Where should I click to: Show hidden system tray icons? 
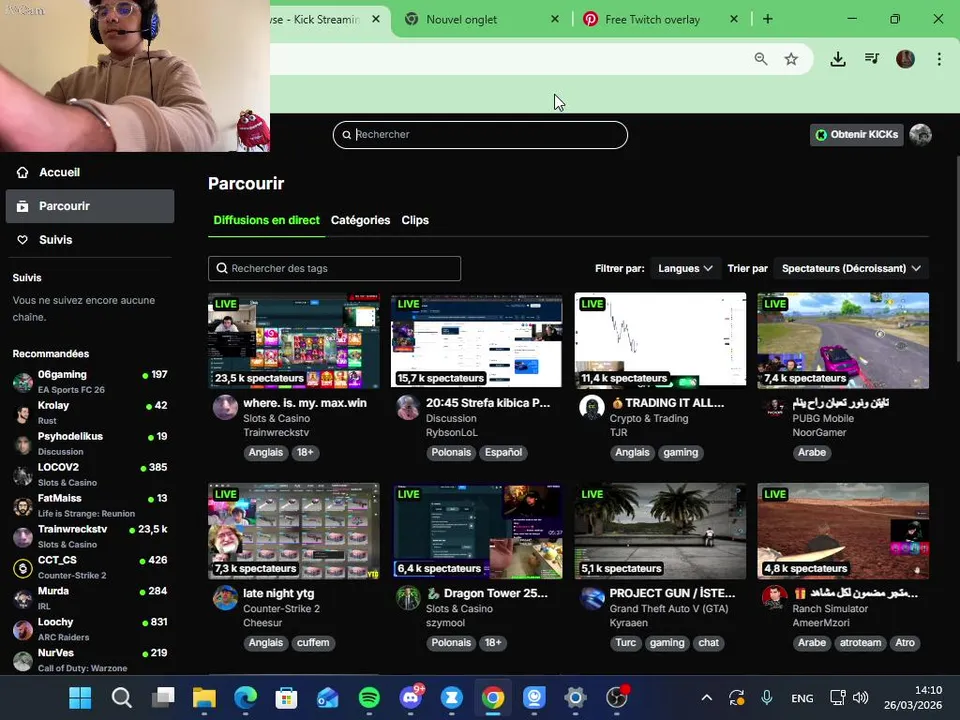coord(707,697)
